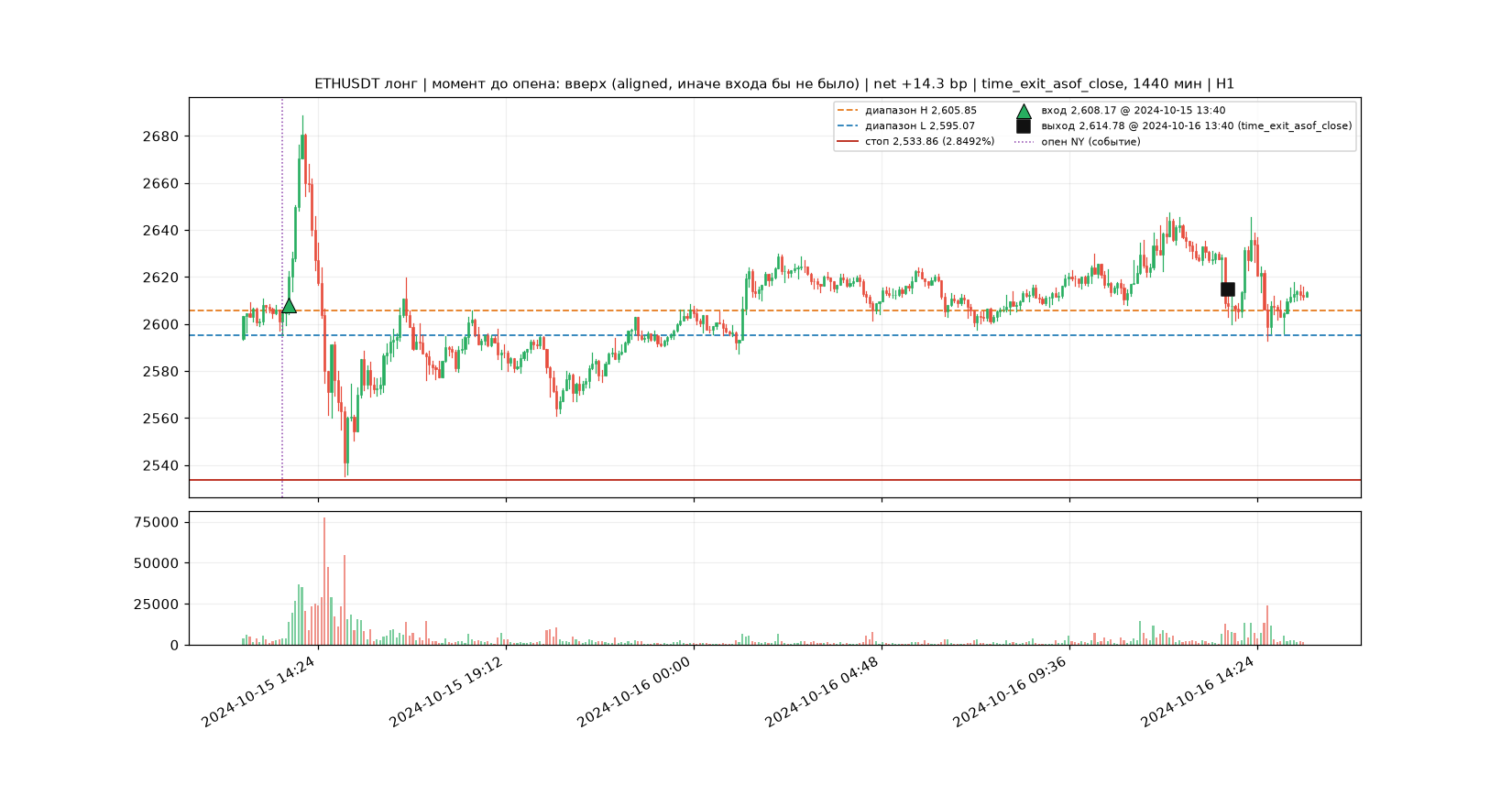Click the red solid line sample in the legend
1512x806 pixels.
coord(848,142)
